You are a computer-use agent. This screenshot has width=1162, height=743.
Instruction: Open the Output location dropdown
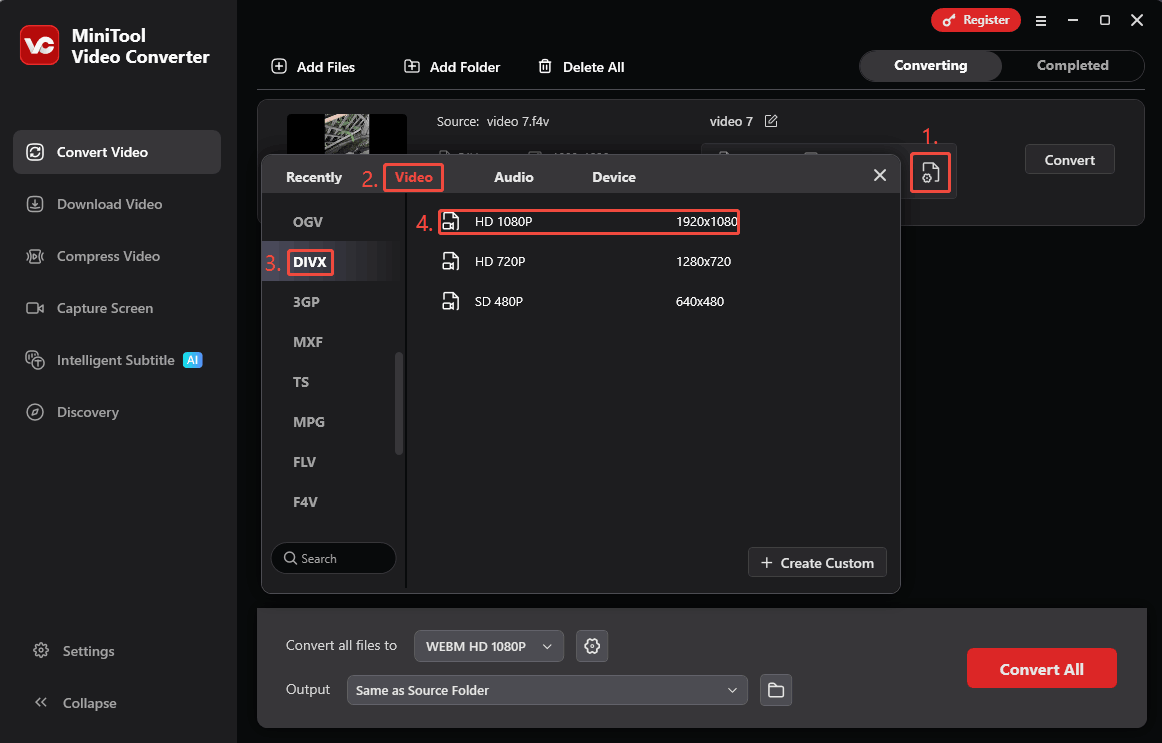547,690
